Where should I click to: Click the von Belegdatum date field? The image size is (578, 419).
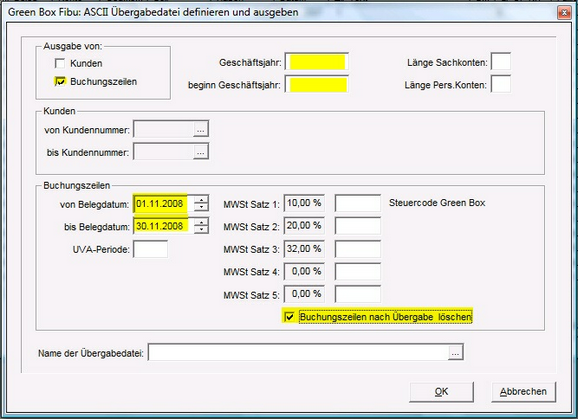[163, 204]
